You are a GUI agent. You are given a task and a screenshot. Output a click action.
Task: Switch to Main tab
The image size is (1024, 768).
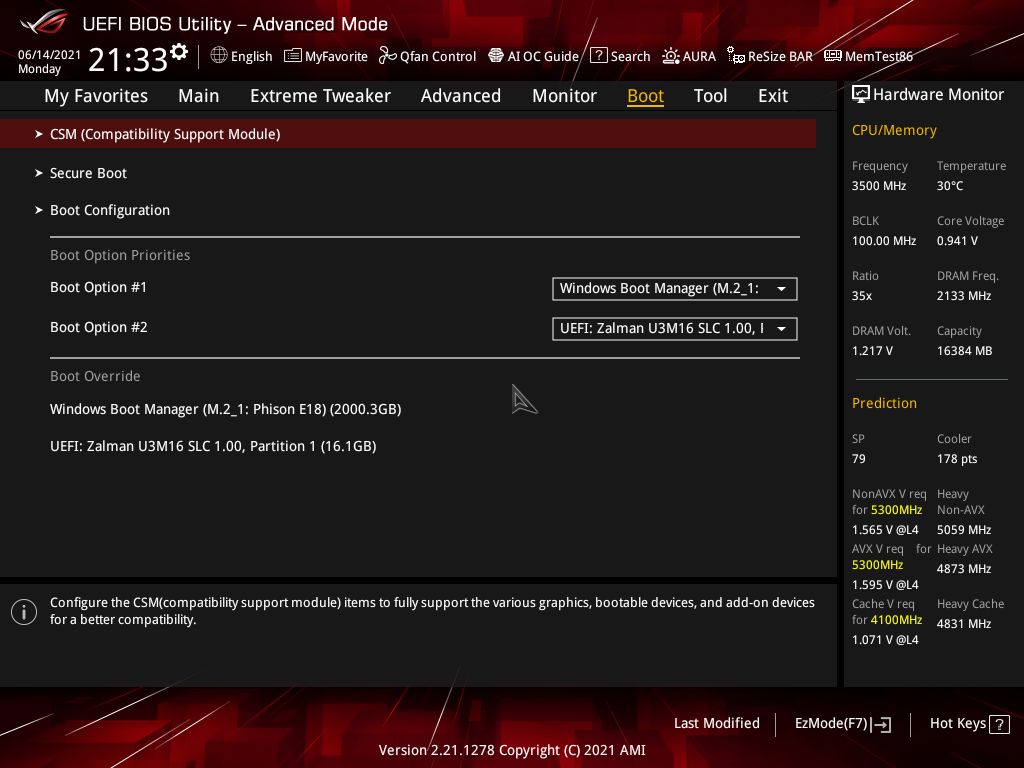pyautogui.click(x=199, y=96)
